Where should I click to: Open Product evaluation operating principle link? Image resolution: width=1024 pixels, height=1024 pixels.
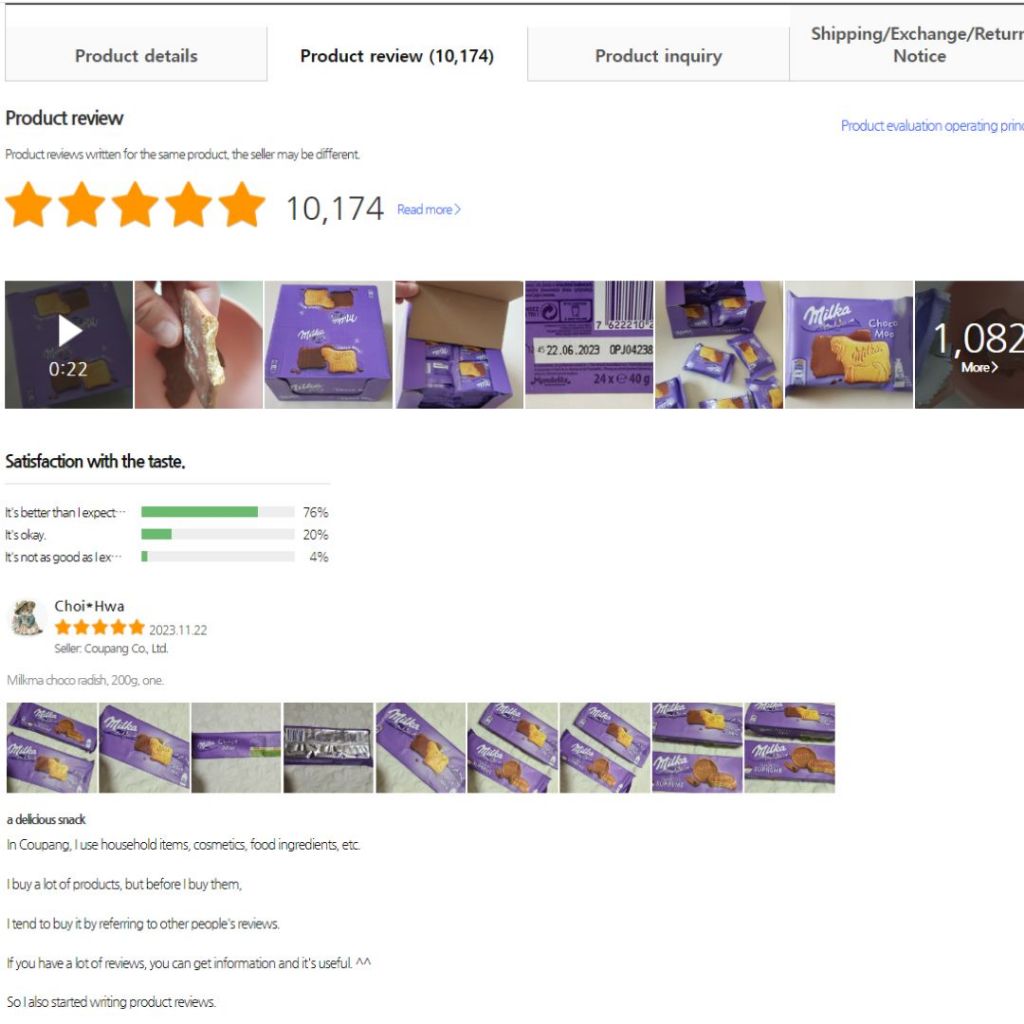(x=932, y=125)
